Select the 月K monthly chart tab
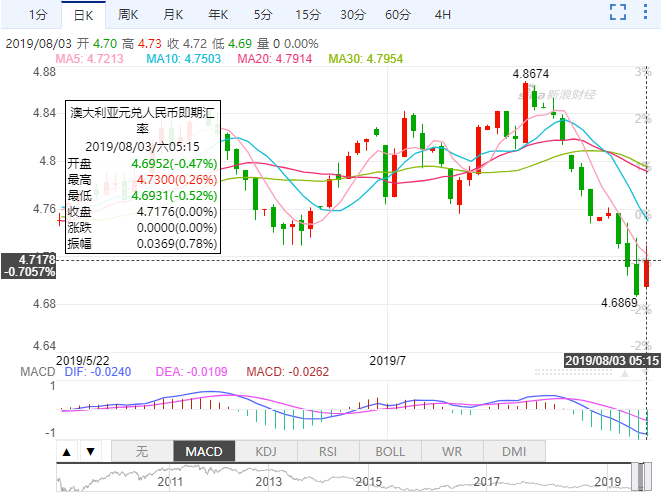Screen dimensions: 663x503 tap(173, 14)
